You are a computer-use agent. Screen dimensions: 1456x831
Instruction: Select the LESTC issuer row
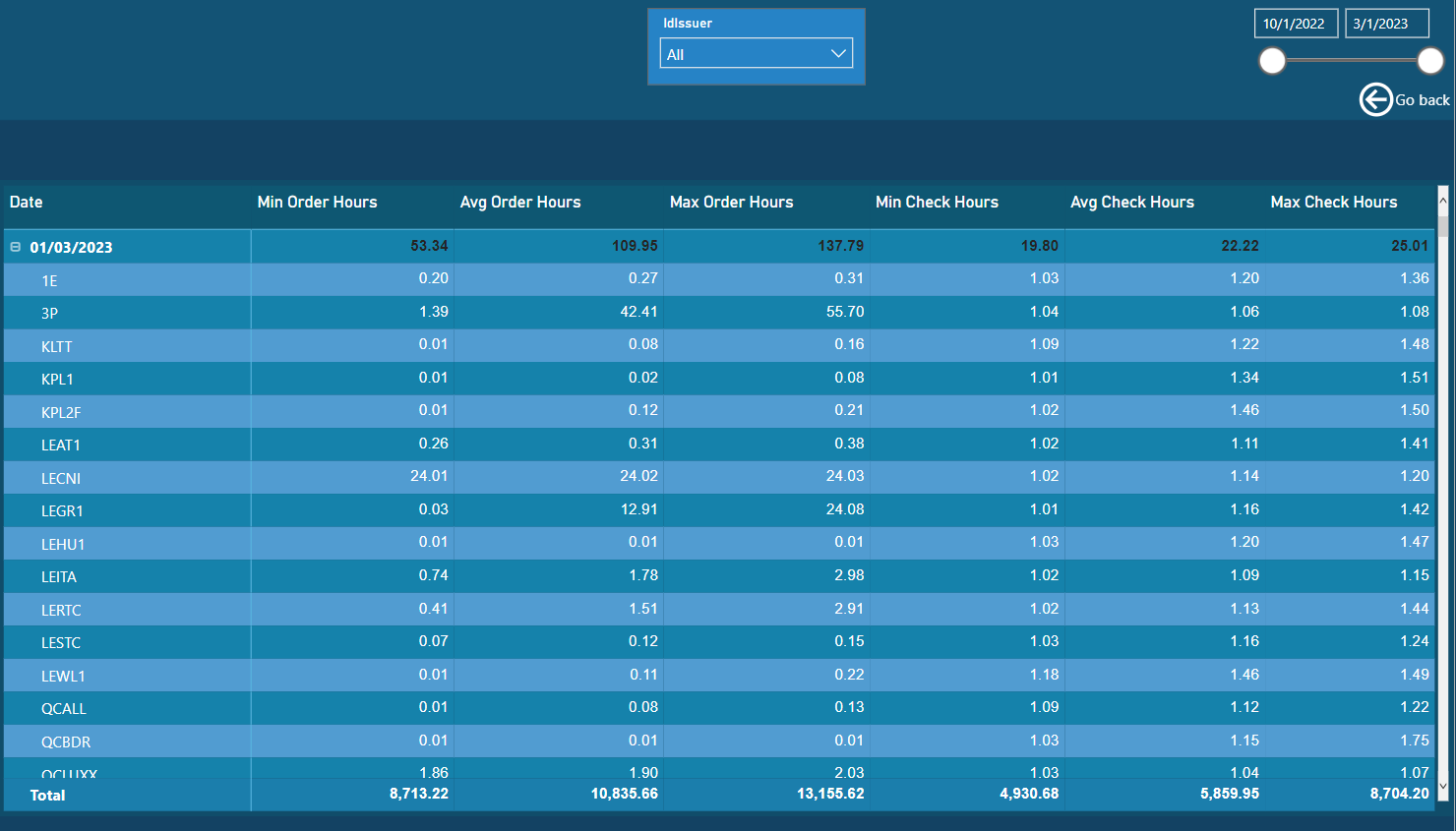click(x=718, y=642)
